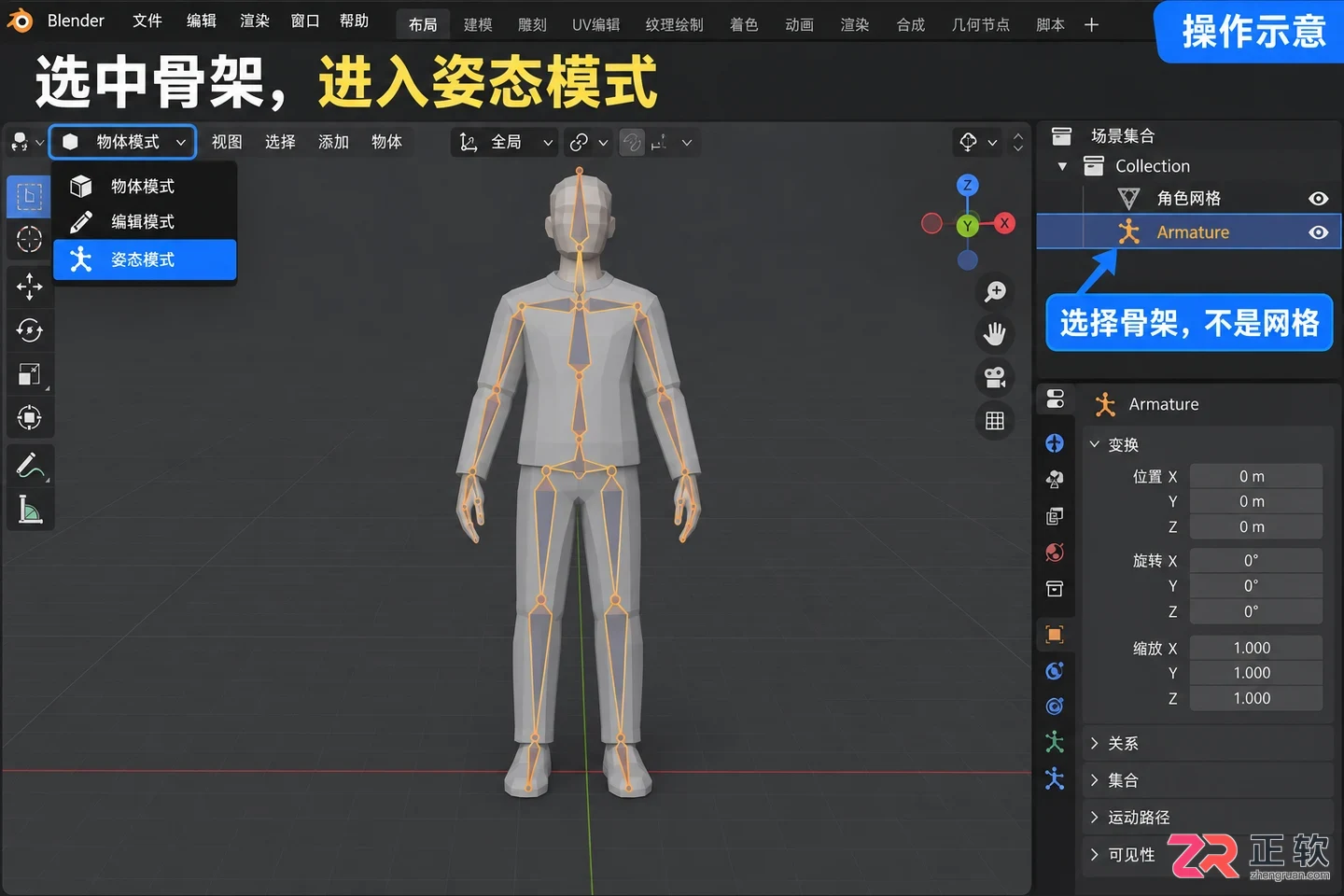Open the Object properties orange square tab
The height and width of the screenshot is (896, 1344).
pyautogui.click(x=1055, y=635)
